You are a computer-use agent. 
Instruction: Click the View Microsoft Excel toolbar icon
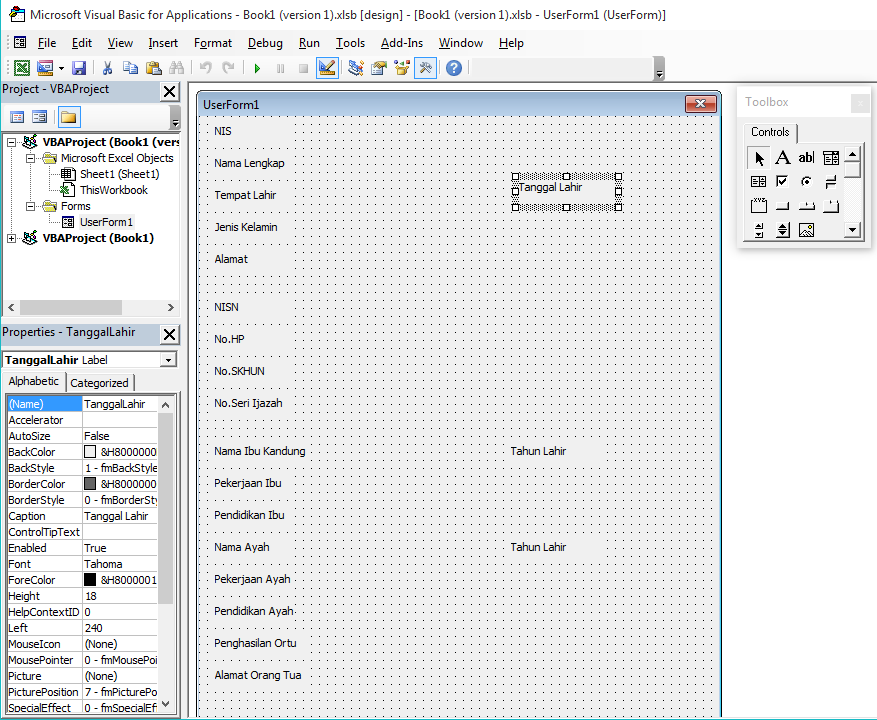click(22, 67)
